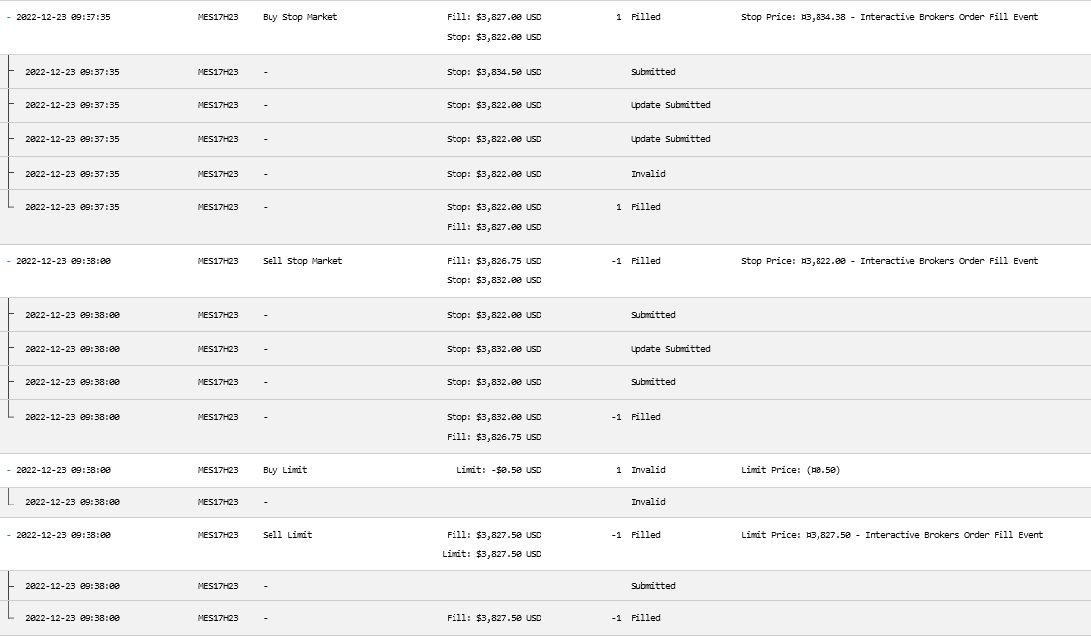The height and width of the screenshot is (636, 1091).
Task: Collapse the Sell Limit order row
Action: click(x=8, y=535)
